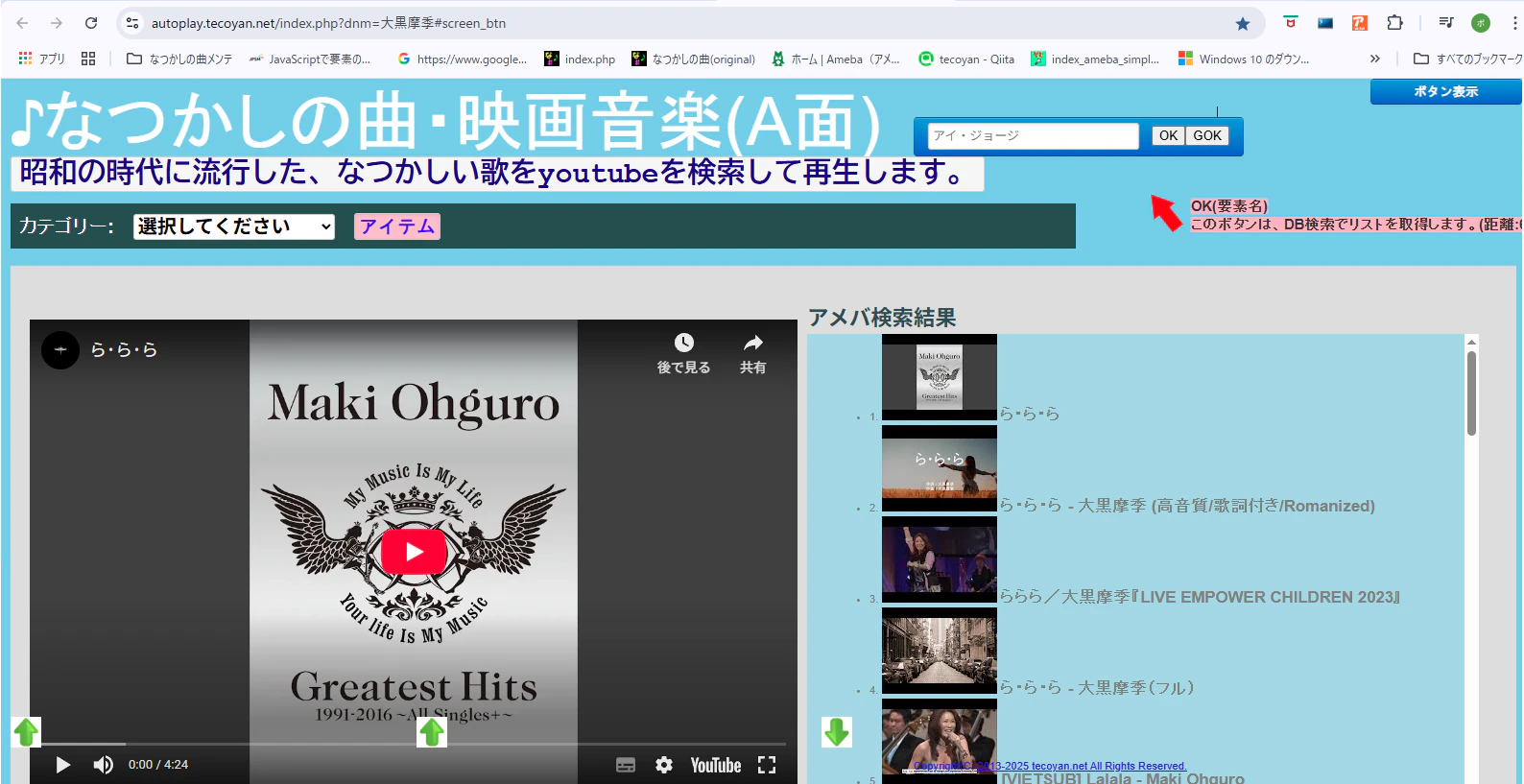Click the YouTube logo in player
The width and height of the screenshot is (1524, 784).
pos(716,765)
